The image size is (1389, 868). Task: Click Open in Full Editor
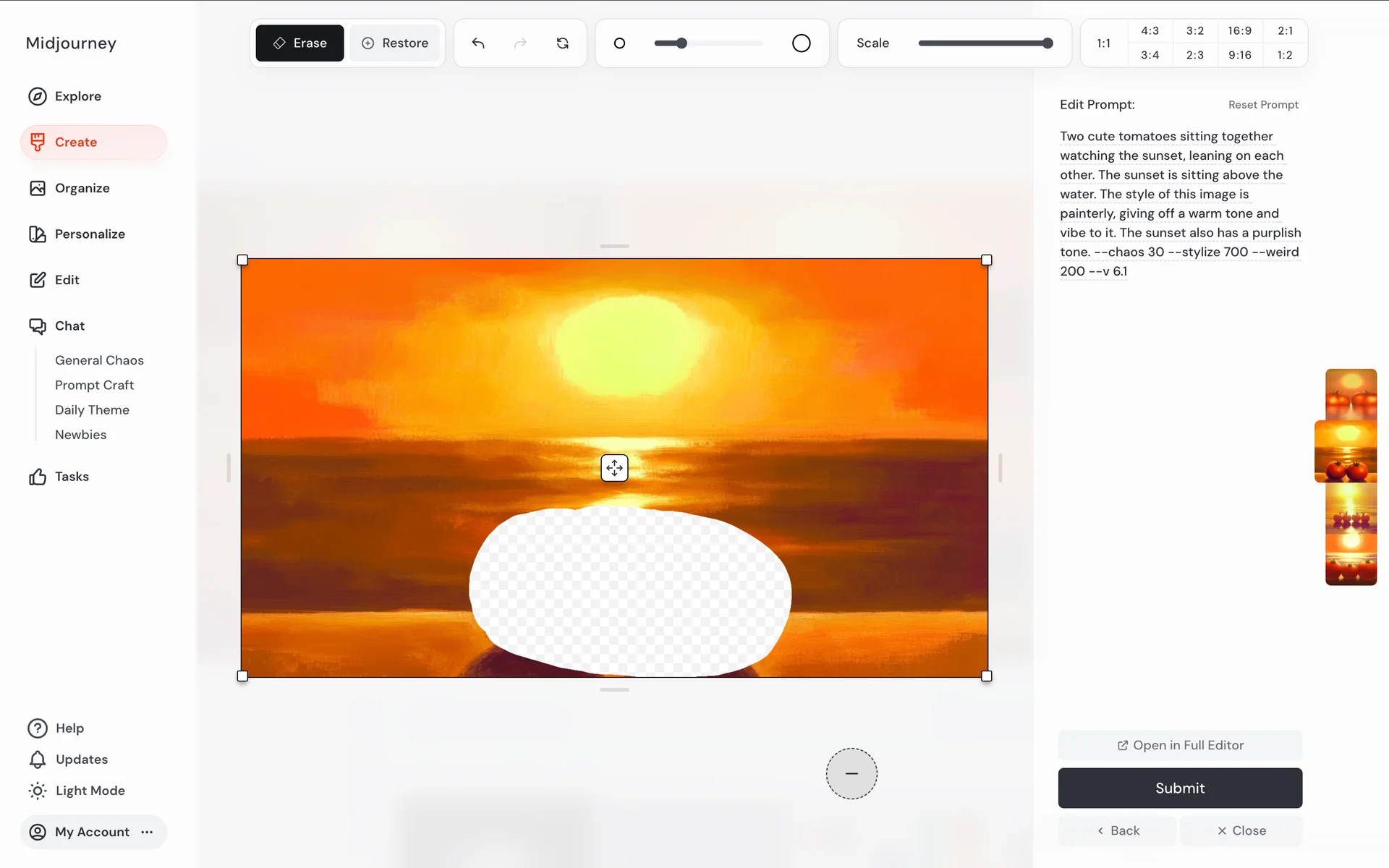1180,745
